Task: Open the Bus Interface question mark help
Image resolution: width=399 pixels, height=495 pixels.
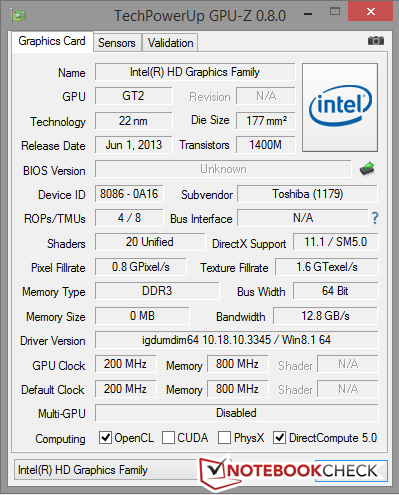Action: point(375,218)
